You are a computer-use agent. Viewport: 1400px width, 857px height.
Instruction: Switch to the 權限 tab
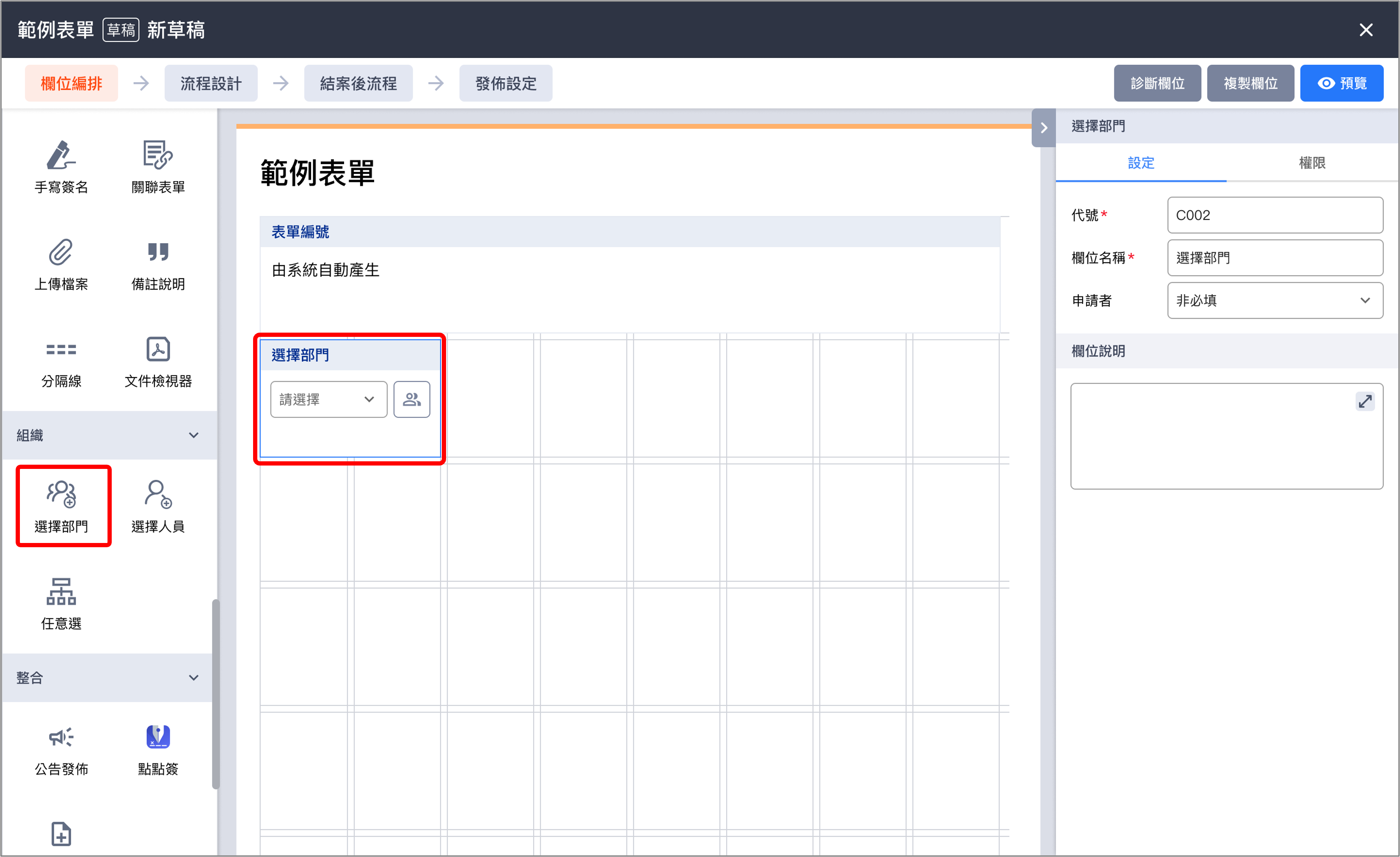click(1312, 163)
